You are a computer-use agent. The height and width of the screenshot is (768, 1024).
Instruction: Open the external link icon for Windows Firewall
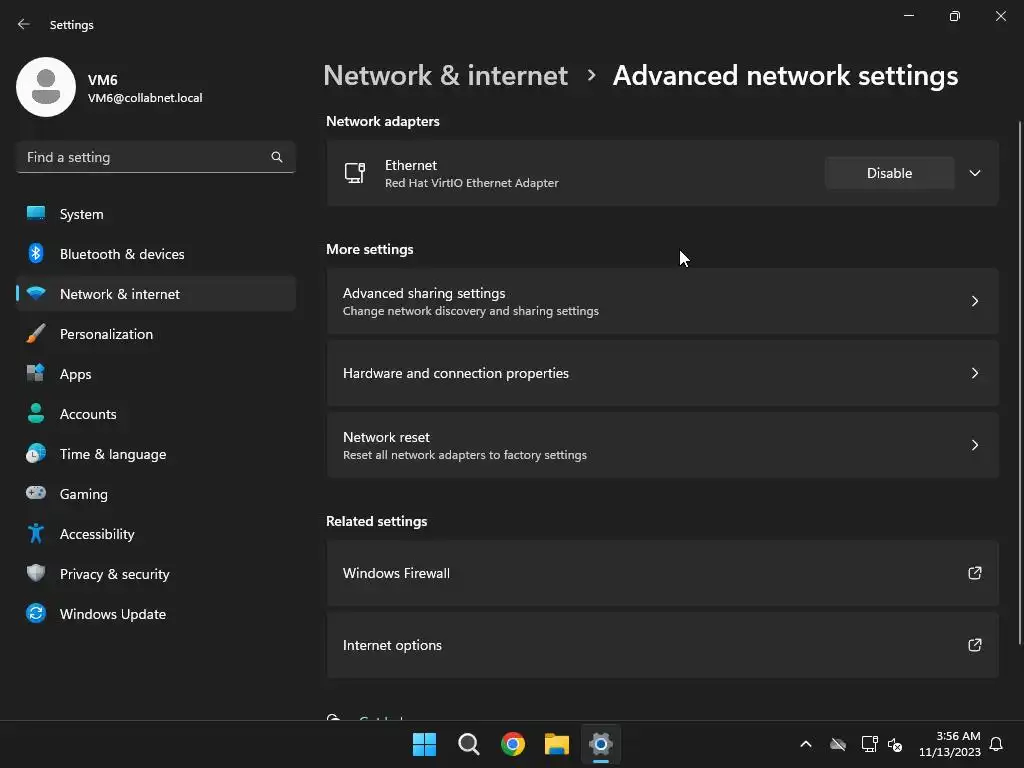click(x=974, y=573)
